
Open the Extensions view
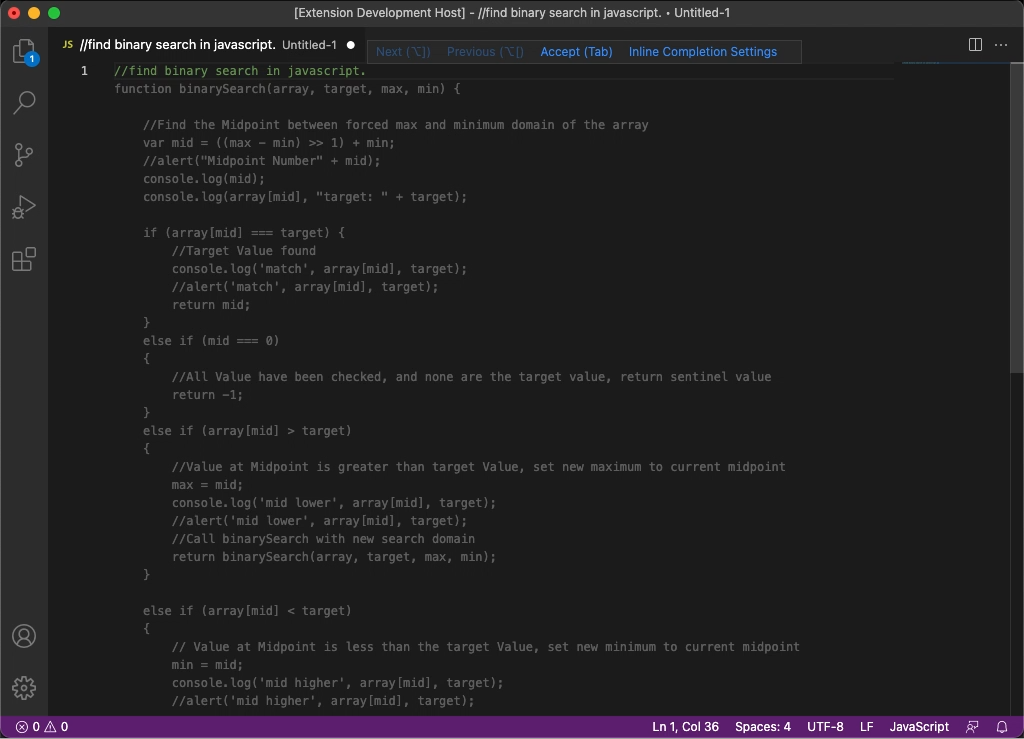point(25,259)
